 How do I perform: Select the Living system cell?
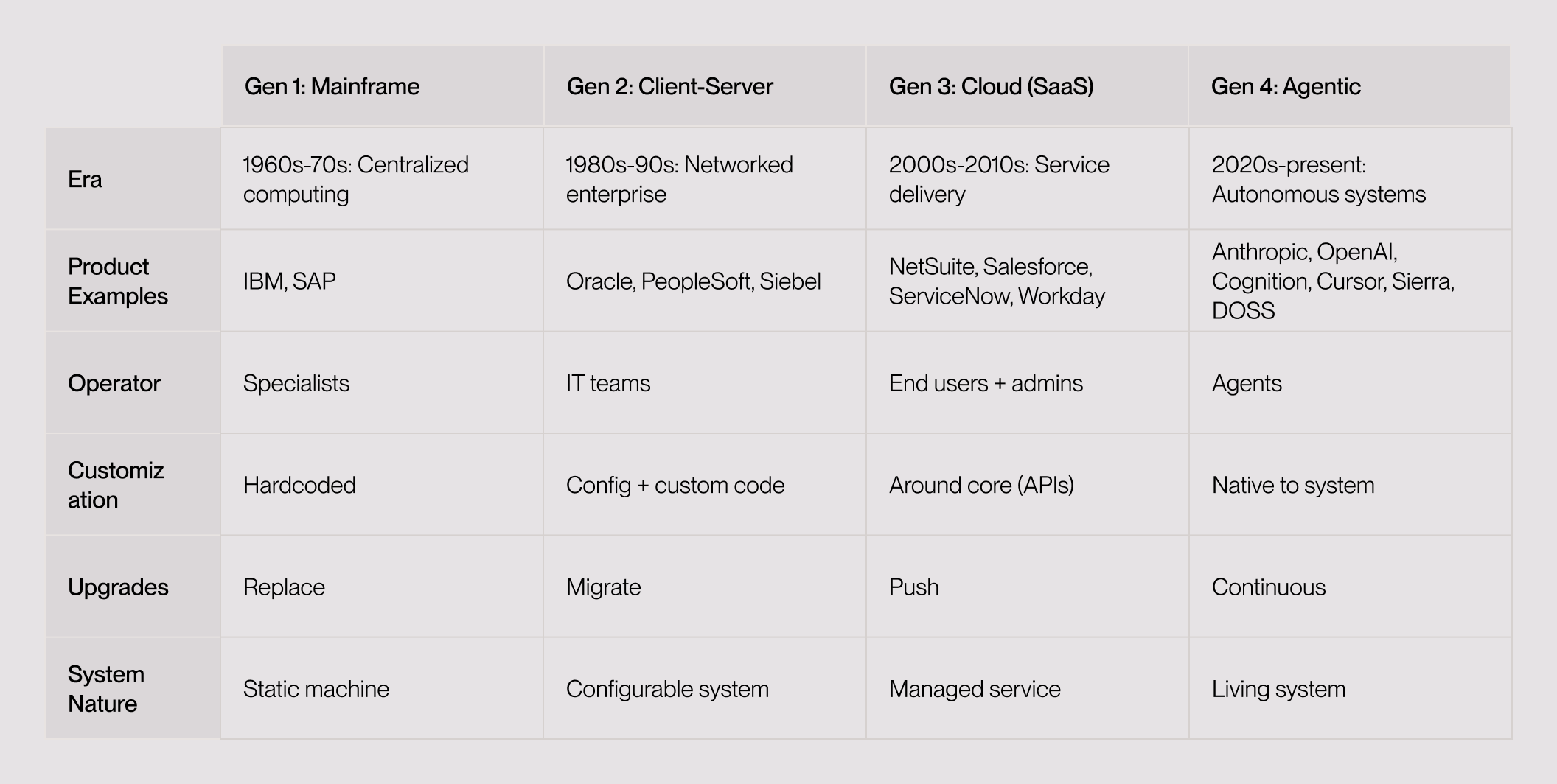pyautogui.click(x=1278, y=689)
